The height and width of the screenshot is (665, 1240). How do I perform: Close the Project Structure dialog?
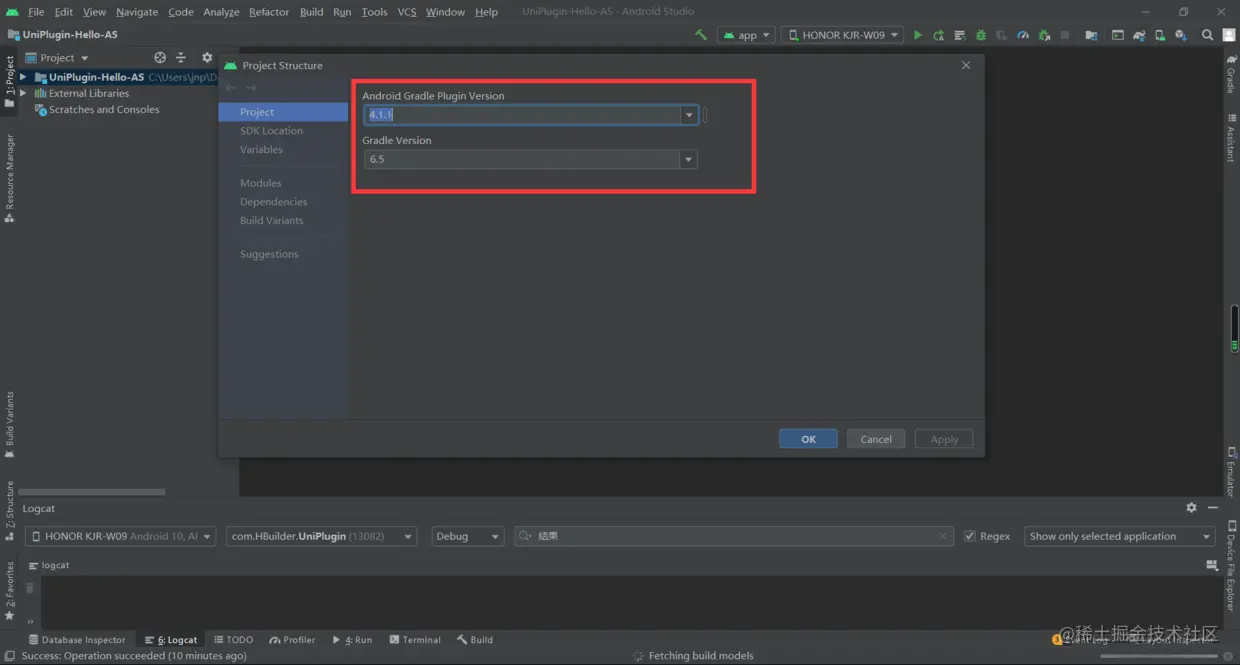point(966,65)
